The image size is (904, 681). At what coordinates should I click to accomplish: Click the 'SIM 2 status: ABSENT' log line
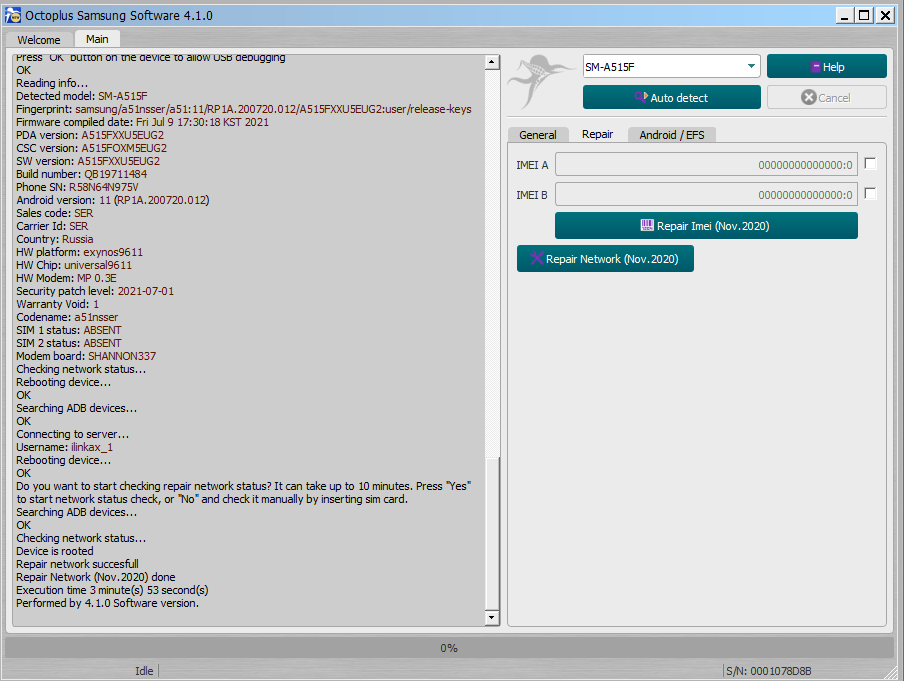click(x=69, y=343)
